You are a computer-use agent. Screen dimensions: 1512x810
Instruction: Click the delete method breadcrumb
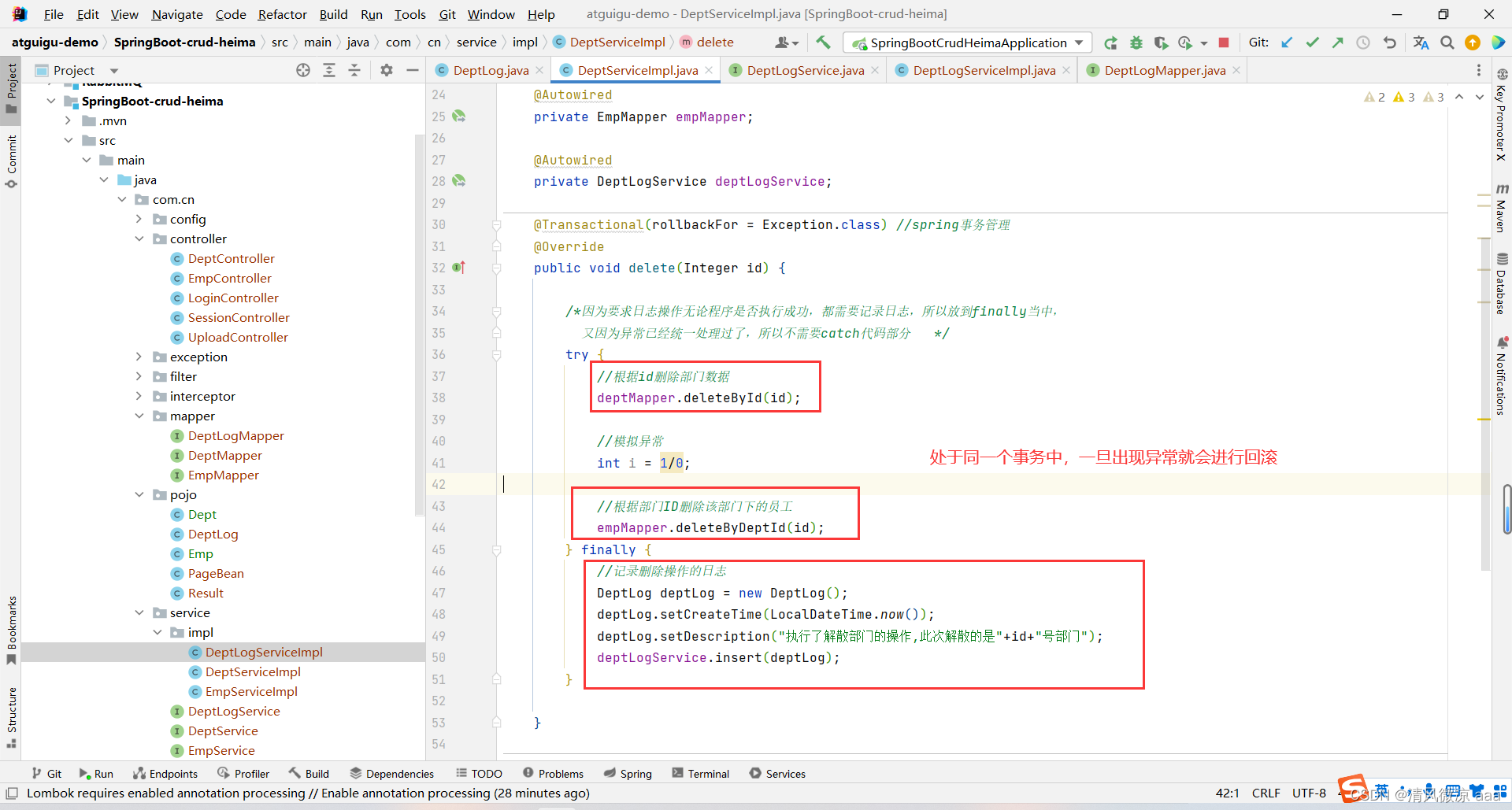(x=706, y=43)
